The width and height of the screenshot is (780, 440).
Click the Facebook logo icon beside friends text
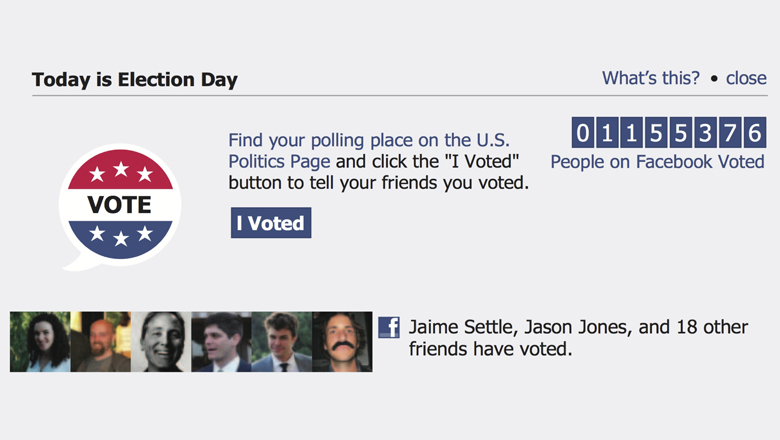coord(389,328)
